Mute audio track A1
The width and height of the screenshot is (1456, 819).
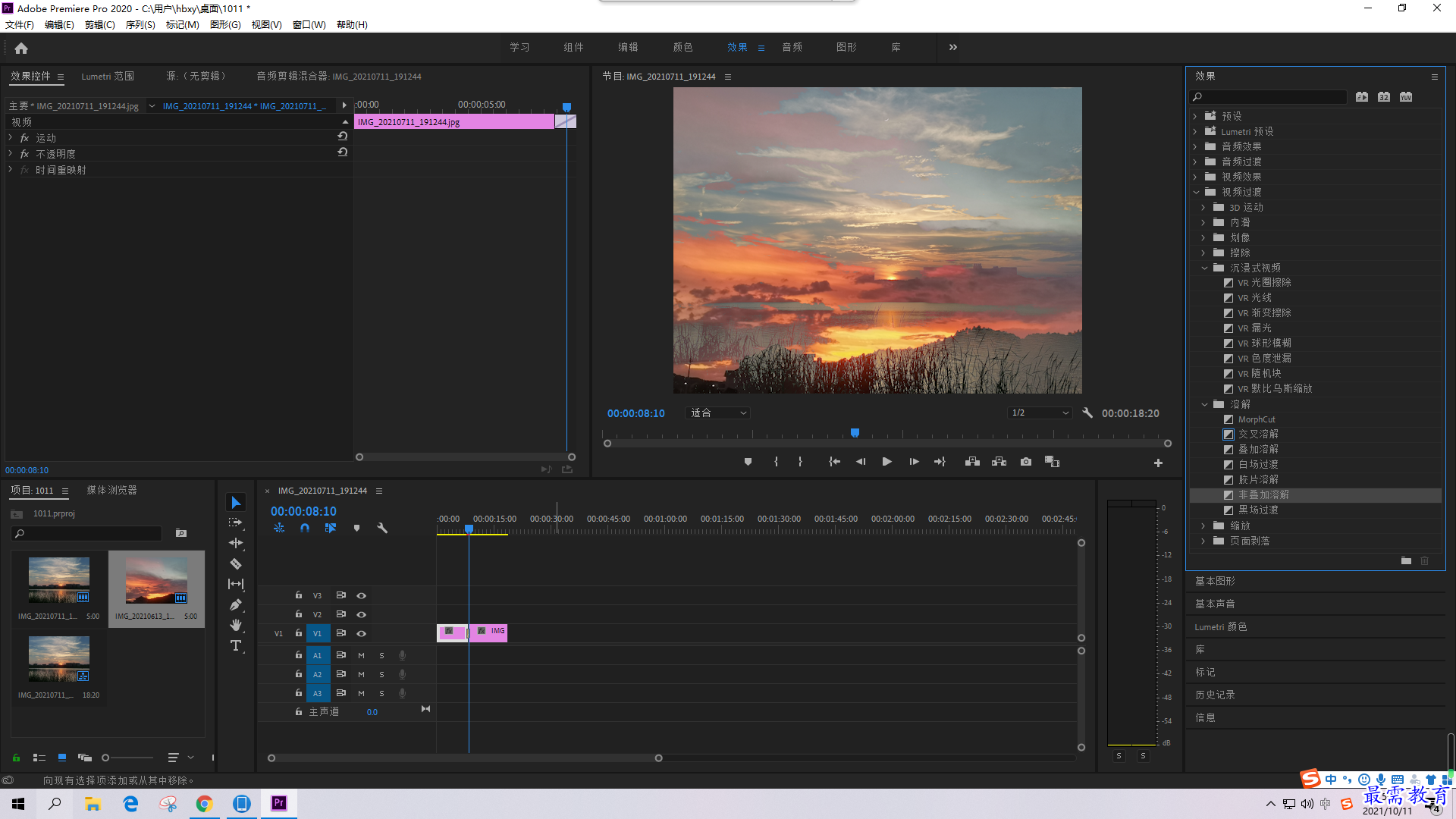361,655
